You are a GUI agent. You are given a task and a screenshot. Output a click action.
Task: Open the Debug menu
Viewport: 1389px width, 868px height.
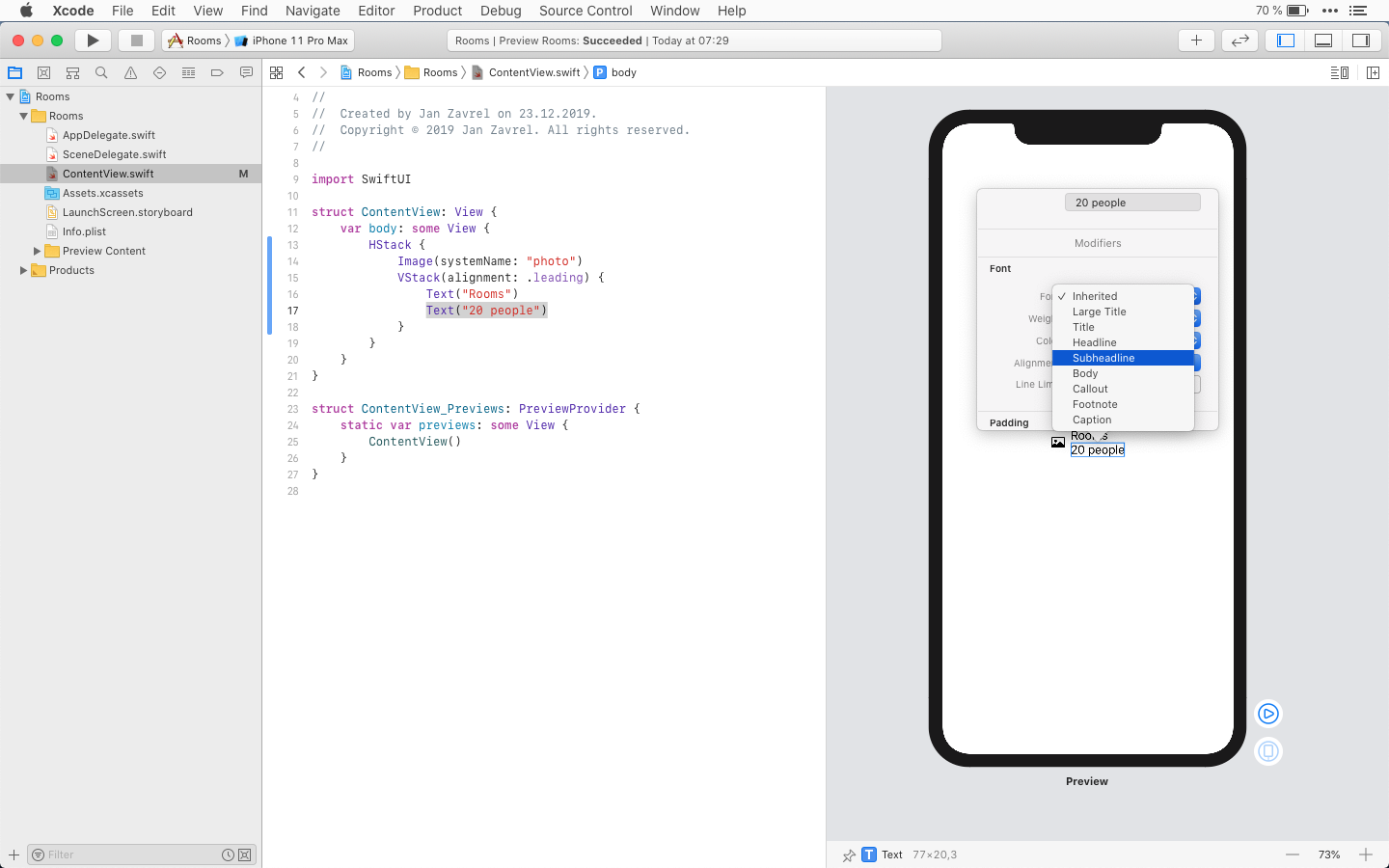point(501,11)
